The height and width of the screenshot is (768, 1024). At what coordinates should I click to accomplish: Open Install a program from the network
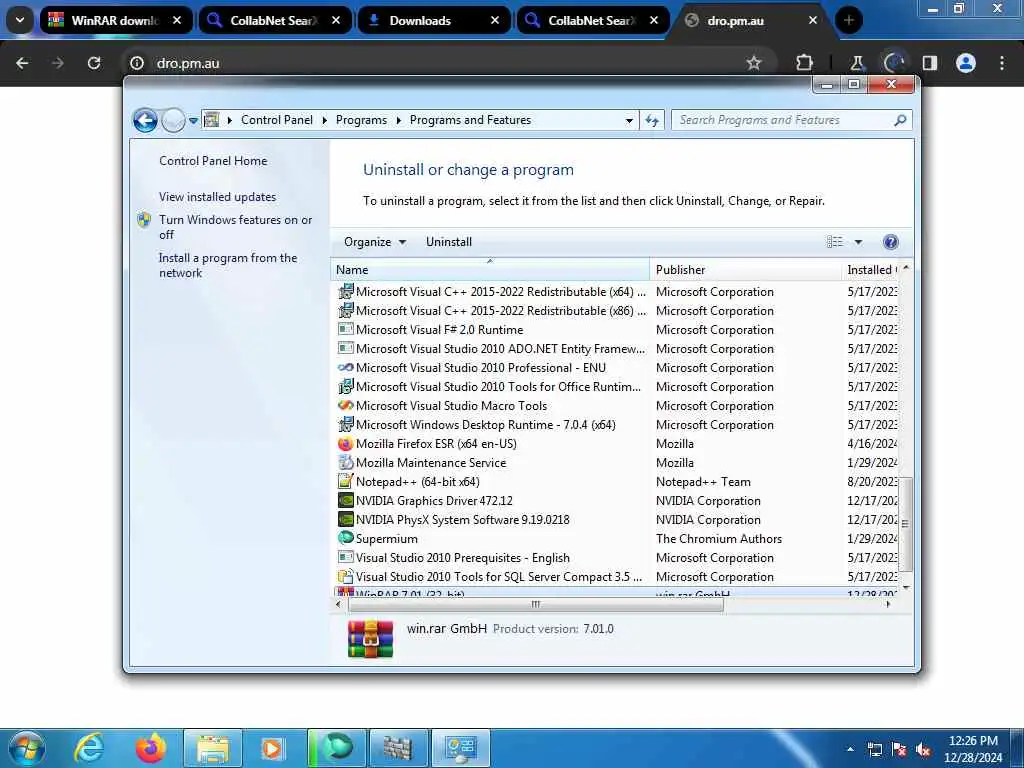pyautogui.click(x=228, y=265)
